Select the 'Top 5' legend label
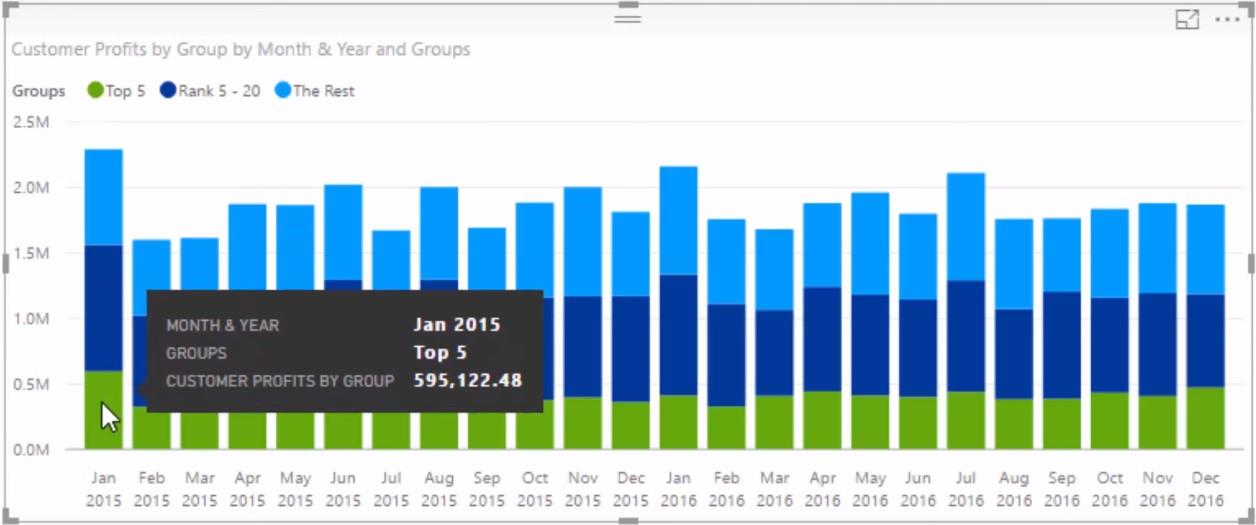Viewport: 1256px width, 525px height. 126,91
